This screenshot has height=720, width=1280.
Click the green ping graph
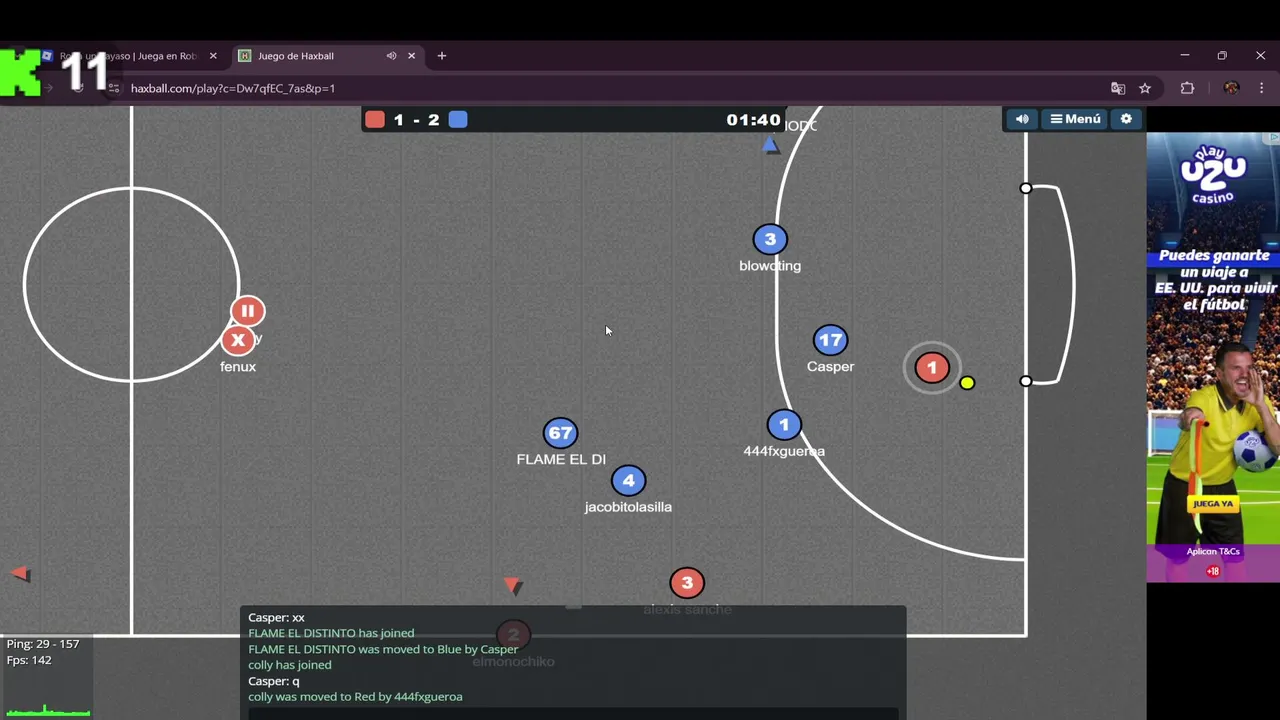[48, 710]
